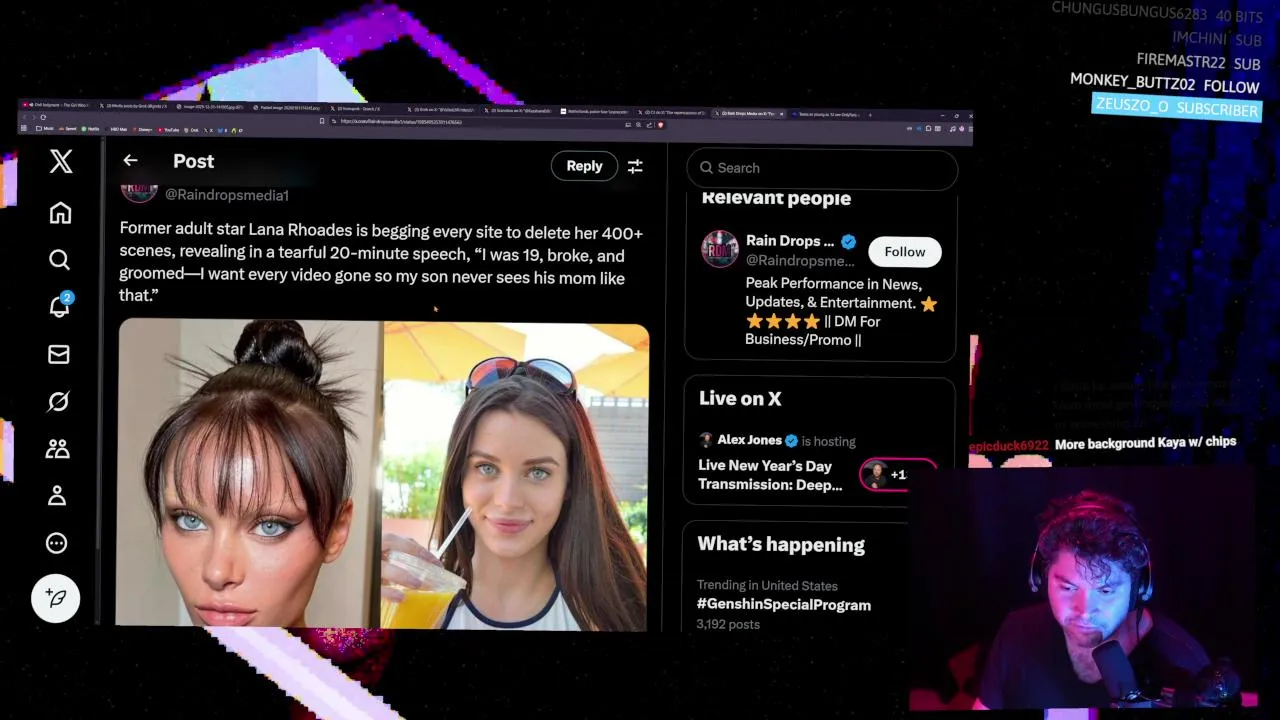Open Grok icon in sidebar
Viewport: 1280px width, 720px height.
coord(58,402)
